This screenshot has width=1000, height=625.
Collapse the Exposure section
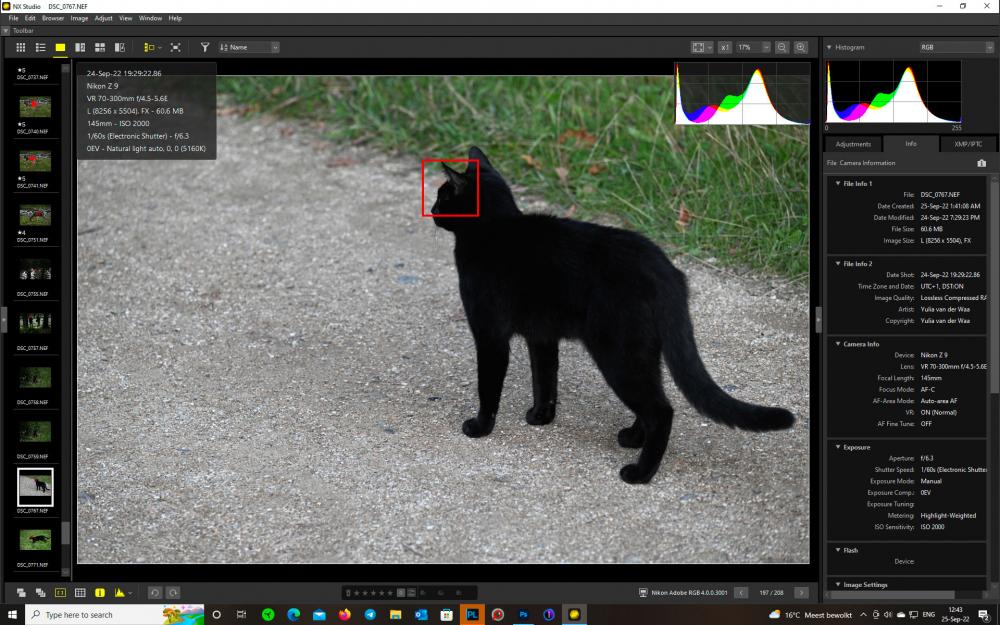(837, 447)
